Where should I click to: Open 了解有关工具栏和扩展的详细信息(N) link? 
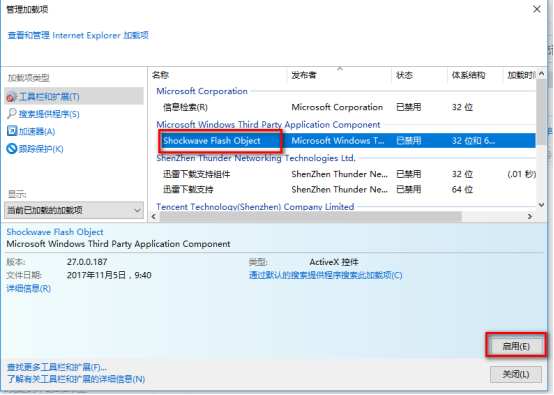pos(76,379)
